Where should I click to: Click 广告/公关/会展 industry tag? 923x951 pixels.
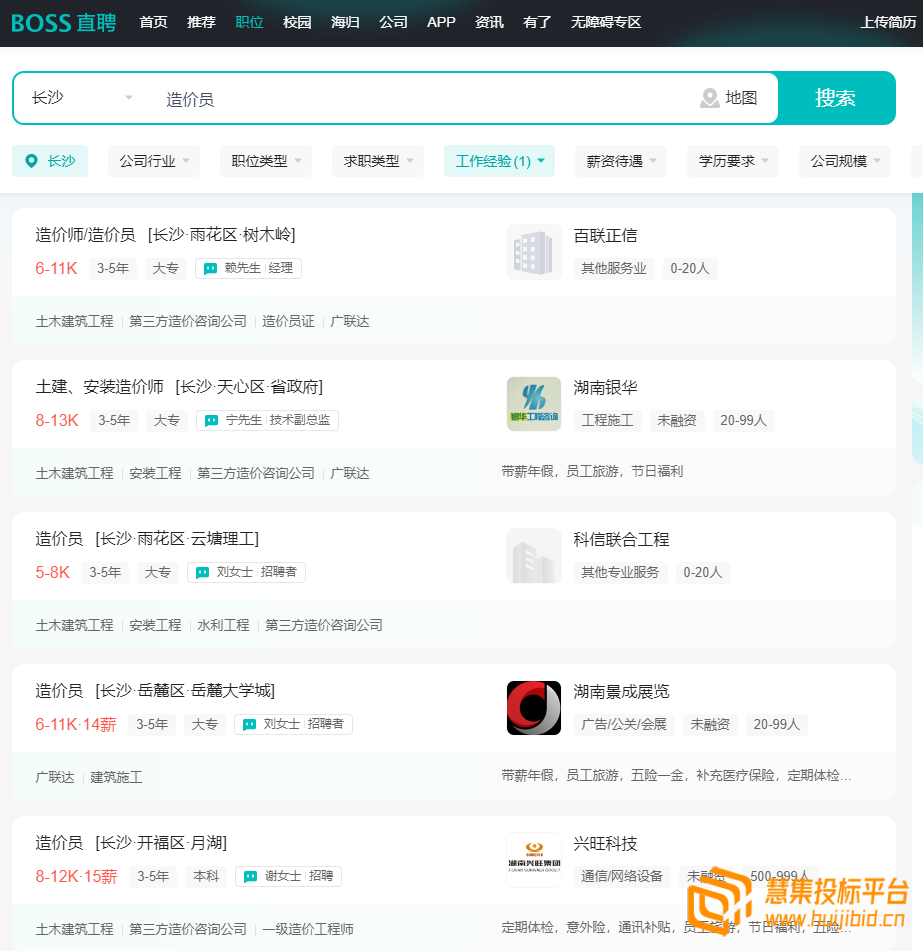624,724
